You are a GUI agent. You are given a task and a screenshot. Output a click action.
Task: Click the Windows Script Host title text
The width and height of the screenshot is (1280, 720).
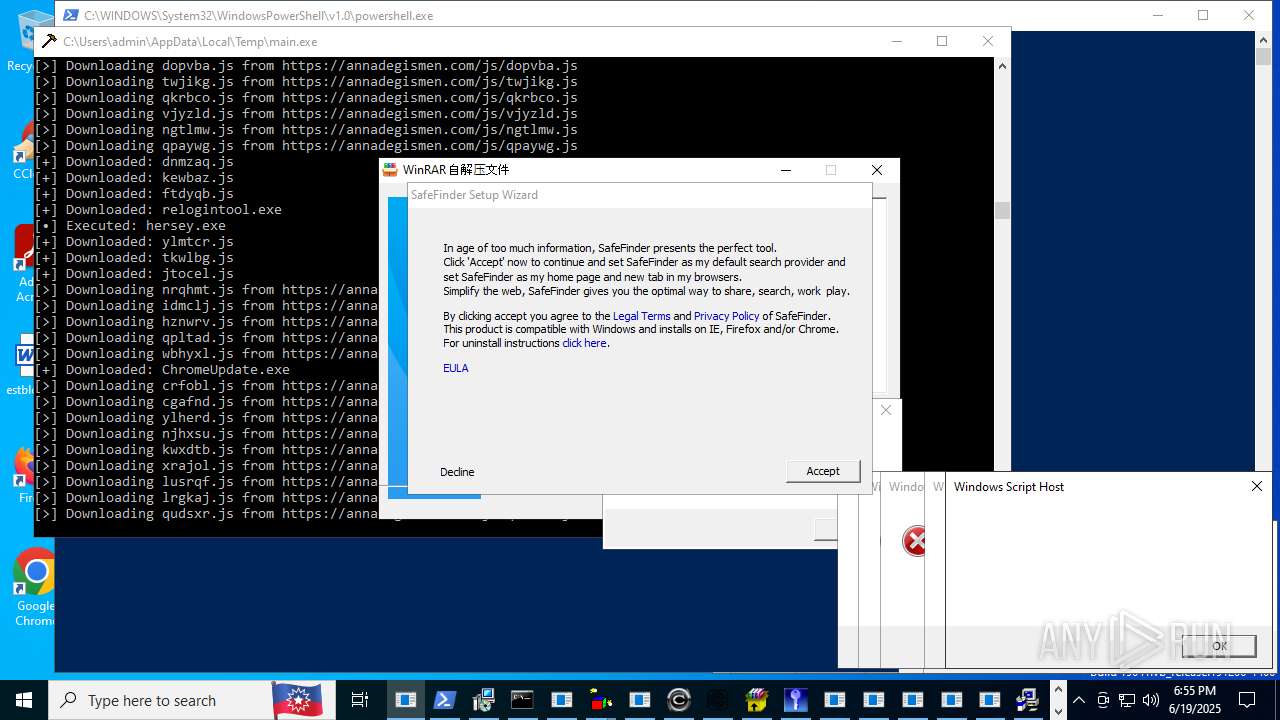click(1009, 487)
